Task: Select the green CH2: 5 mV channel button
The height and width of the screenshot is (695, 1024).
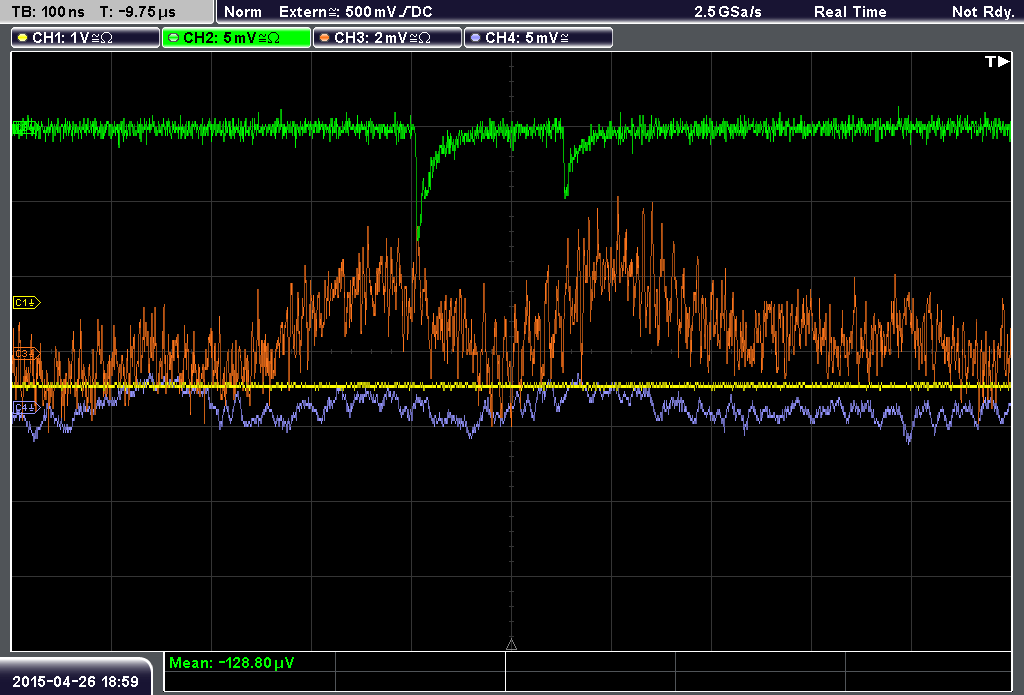Action: (236, 38)
